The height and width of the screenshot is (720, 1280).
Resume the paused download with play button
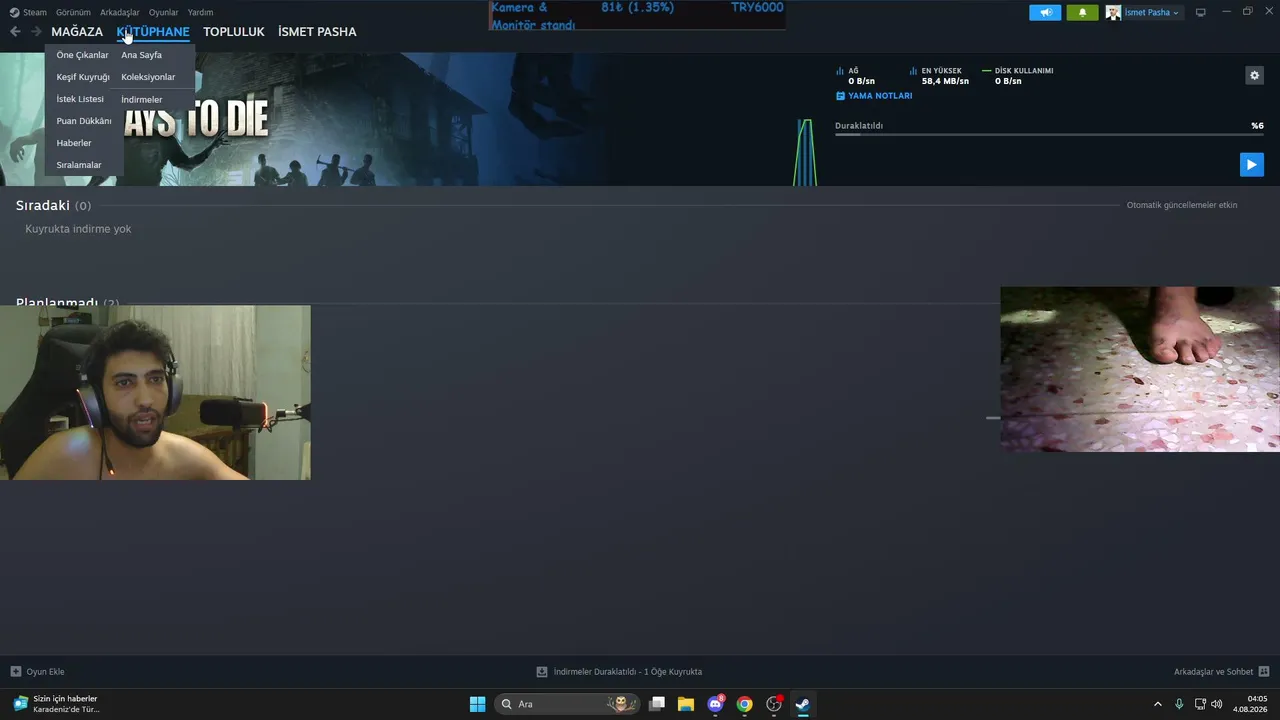point(1251,165)
